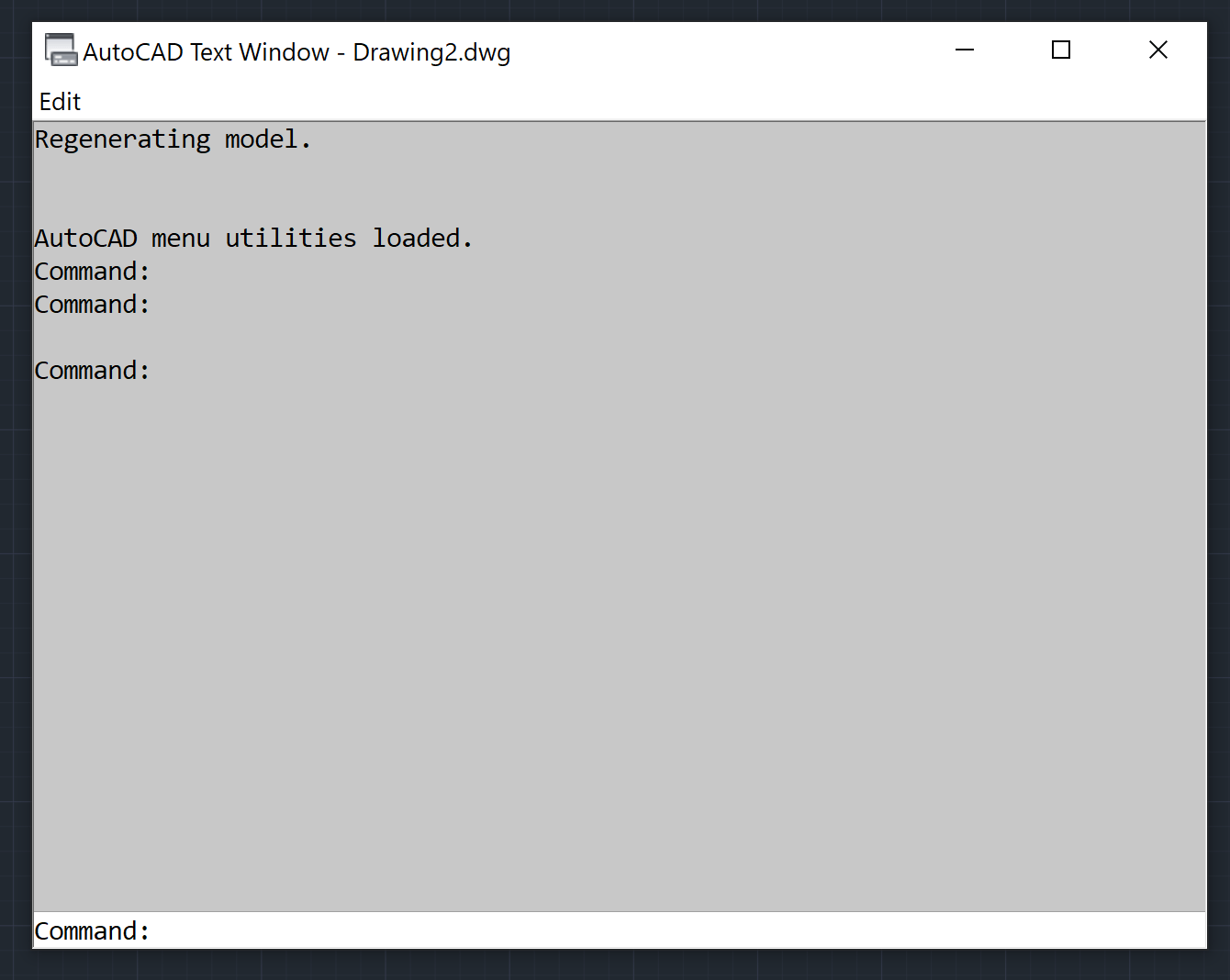Click the third 'Command:' prompt in history area

tap(91, 370)
